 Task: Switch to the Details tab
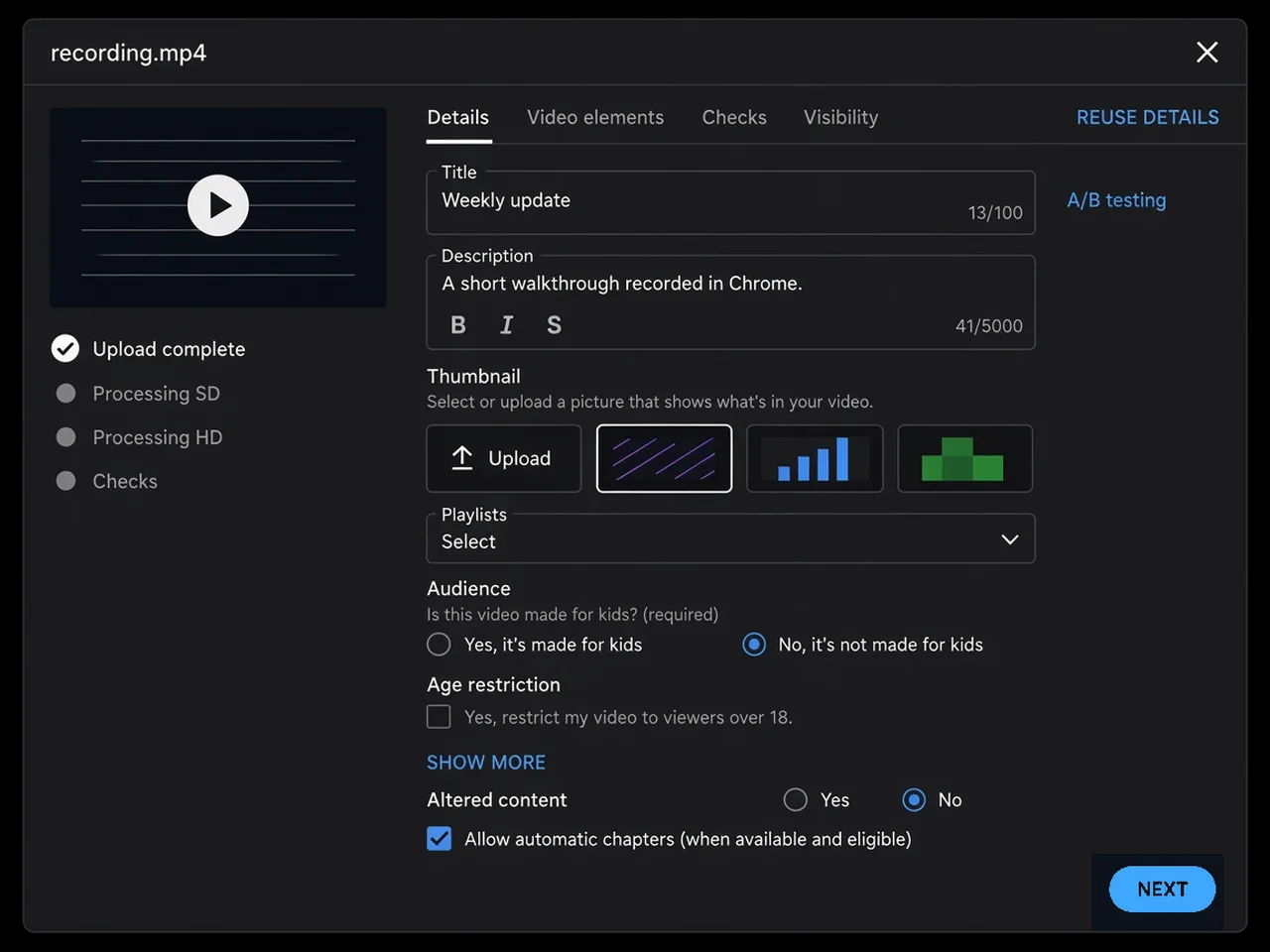[x=458, y=117]
